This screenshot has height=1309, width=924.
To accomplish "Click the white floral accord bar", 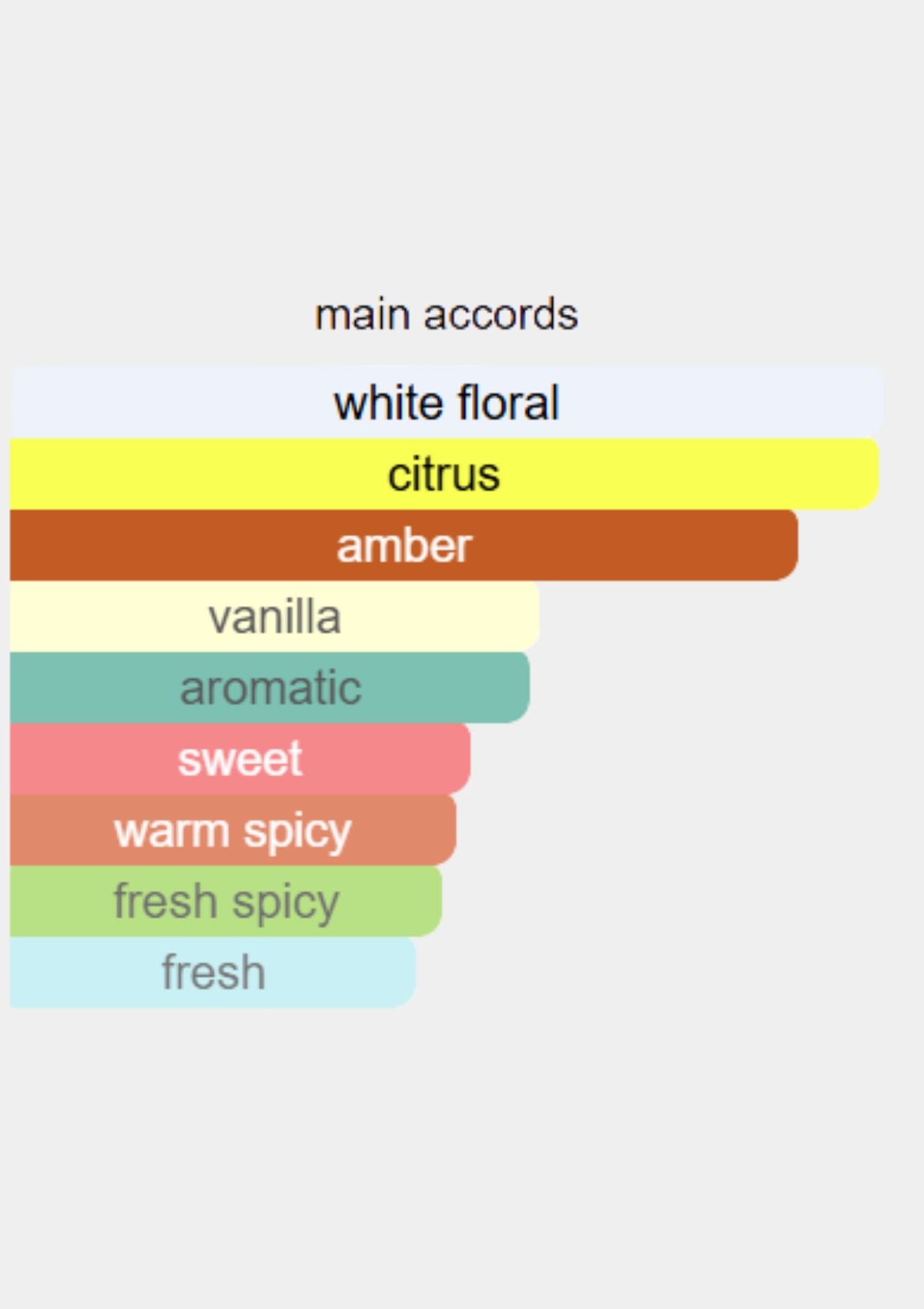I will (x=447, y=401).
